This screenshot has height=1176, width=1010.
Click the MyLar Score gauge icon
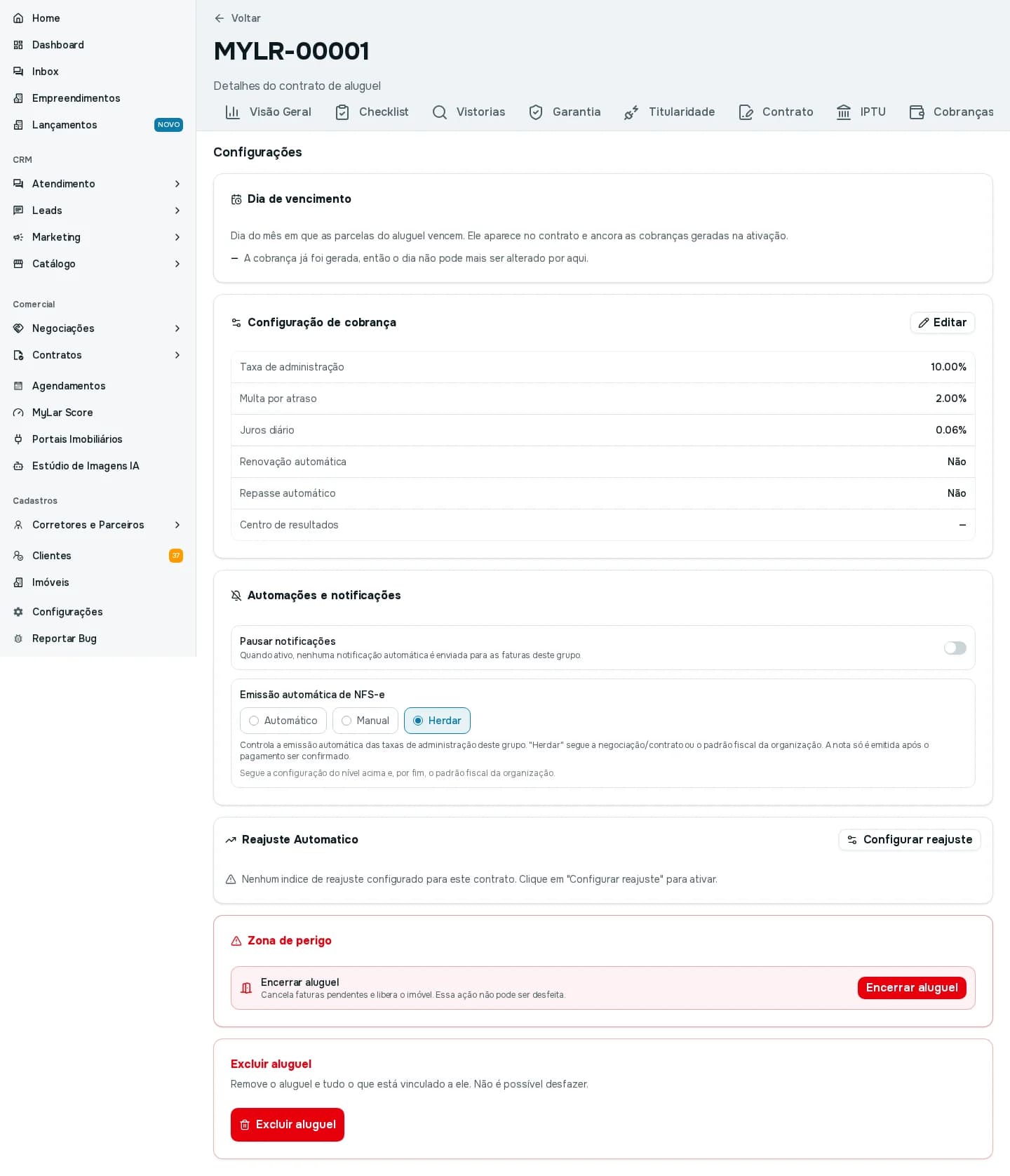[x=18, y=413]
